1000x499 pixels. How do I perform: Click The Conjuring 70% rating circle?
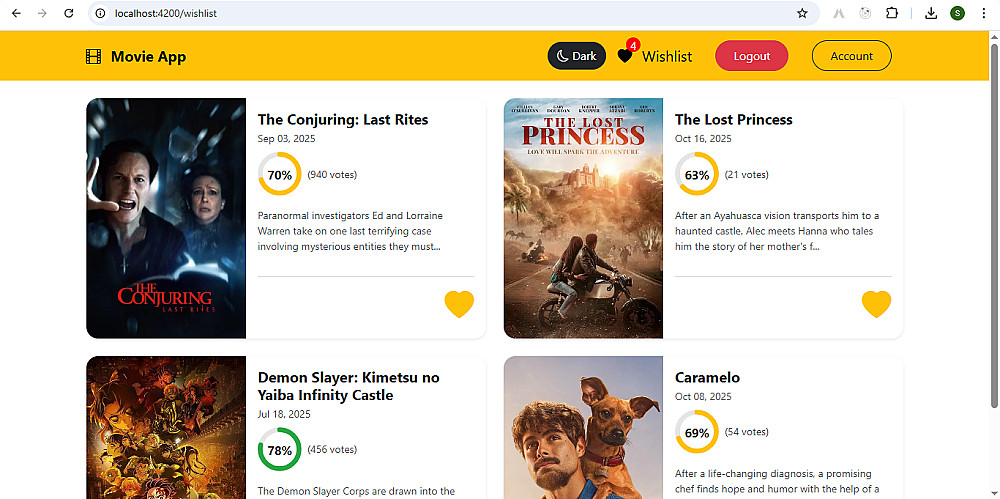click(279, 174)
